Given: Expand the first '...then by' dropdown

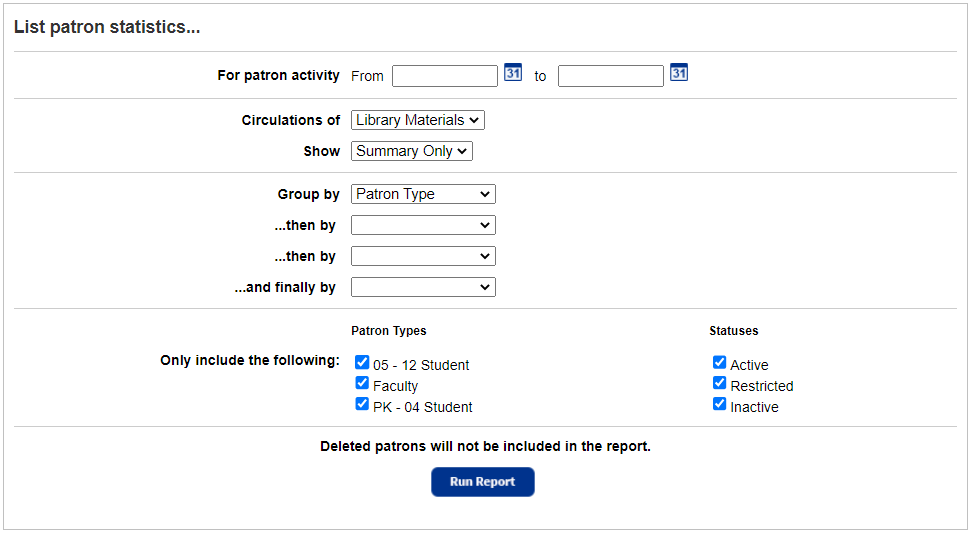Looking at the screenshot, I should coord(423,225).
